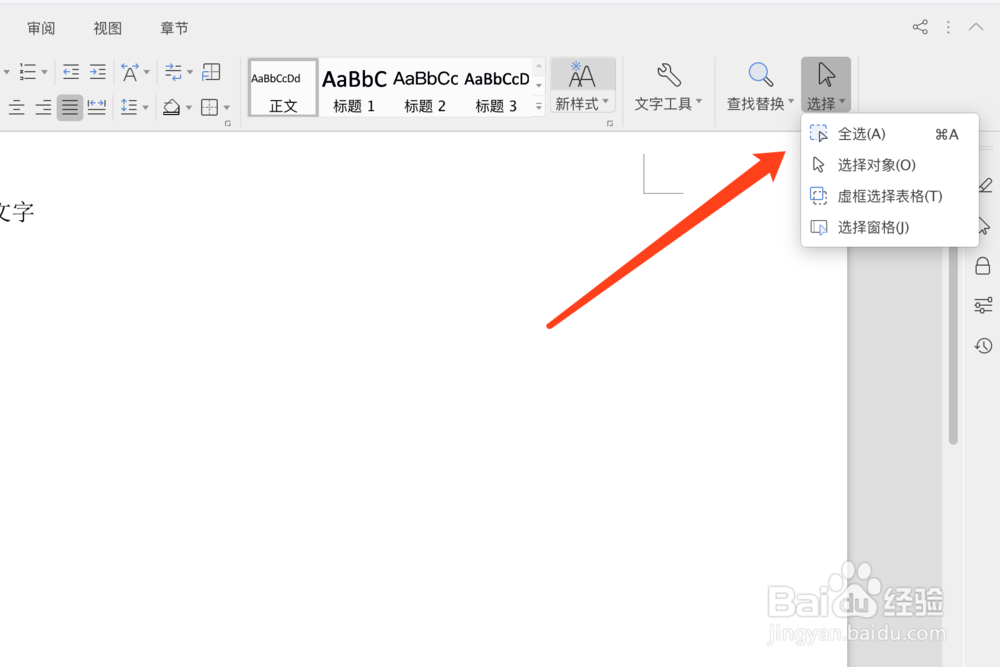Click the sidebar sliders settings icon
Viewport: 1000px width, 667px height.
(983, 305)
